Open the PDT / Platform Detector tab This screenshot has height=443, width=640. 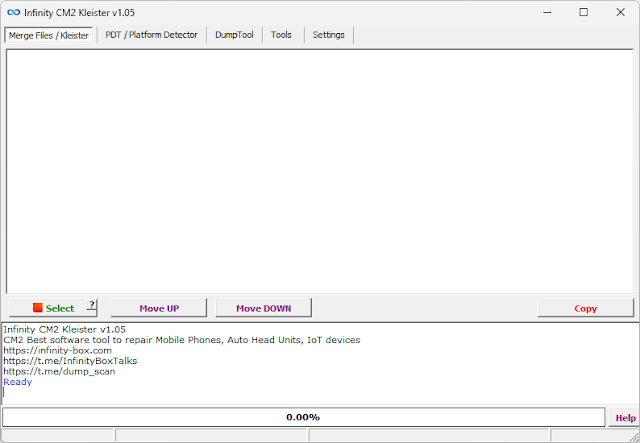[x=151, y=35]
